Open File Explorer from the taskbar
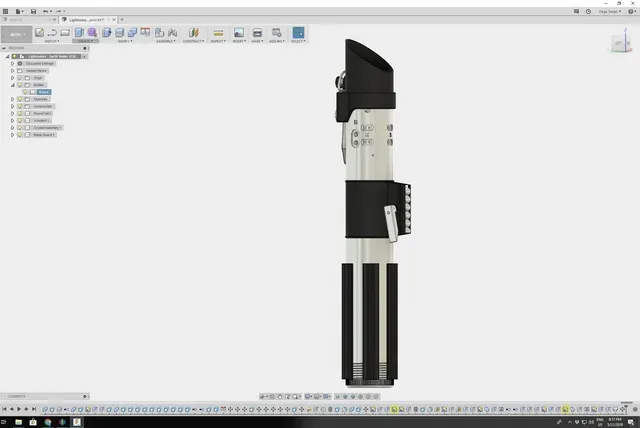 coord(18,422)
